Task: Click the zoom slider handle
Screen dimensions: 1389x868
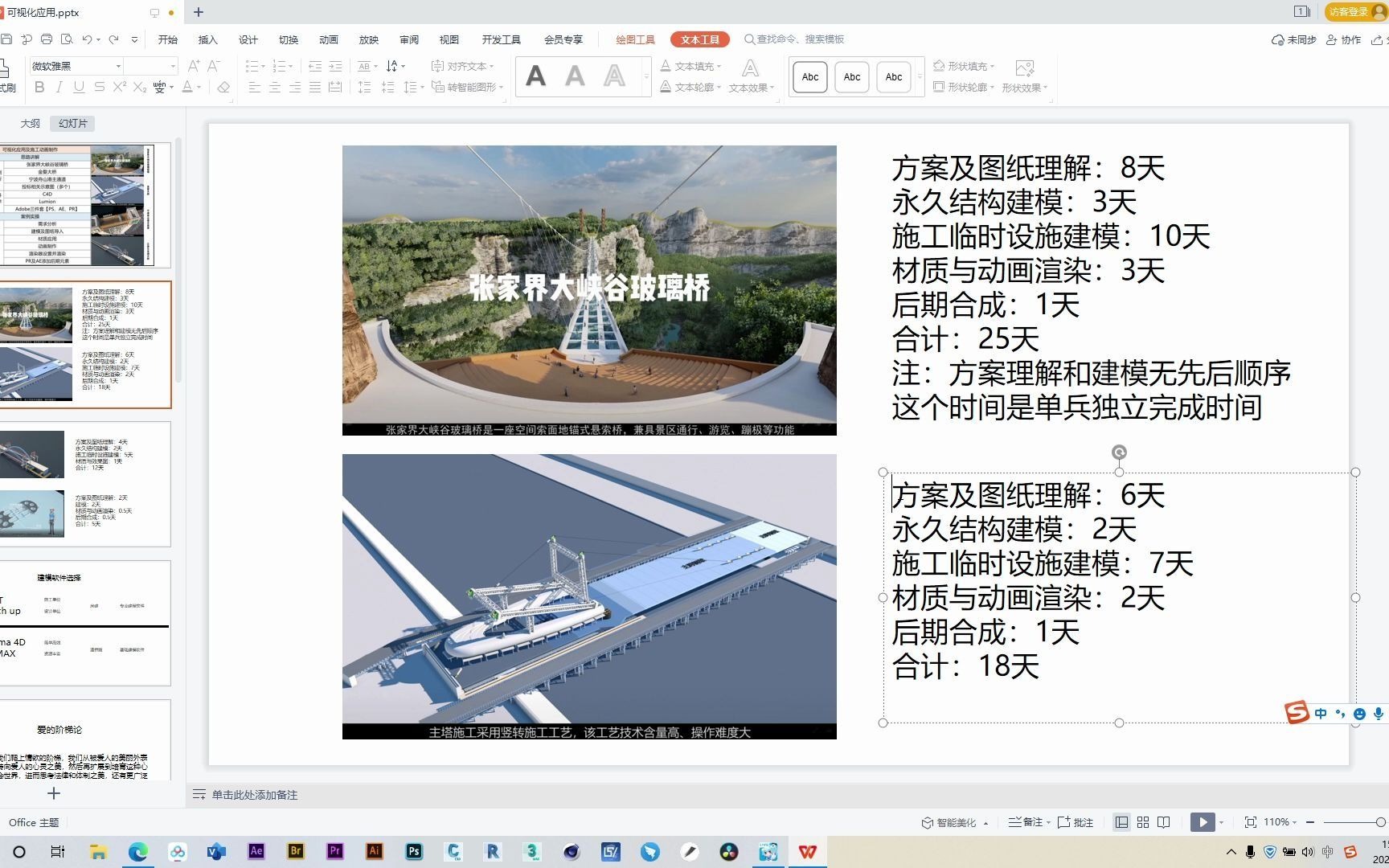Action: [1380, 822]
